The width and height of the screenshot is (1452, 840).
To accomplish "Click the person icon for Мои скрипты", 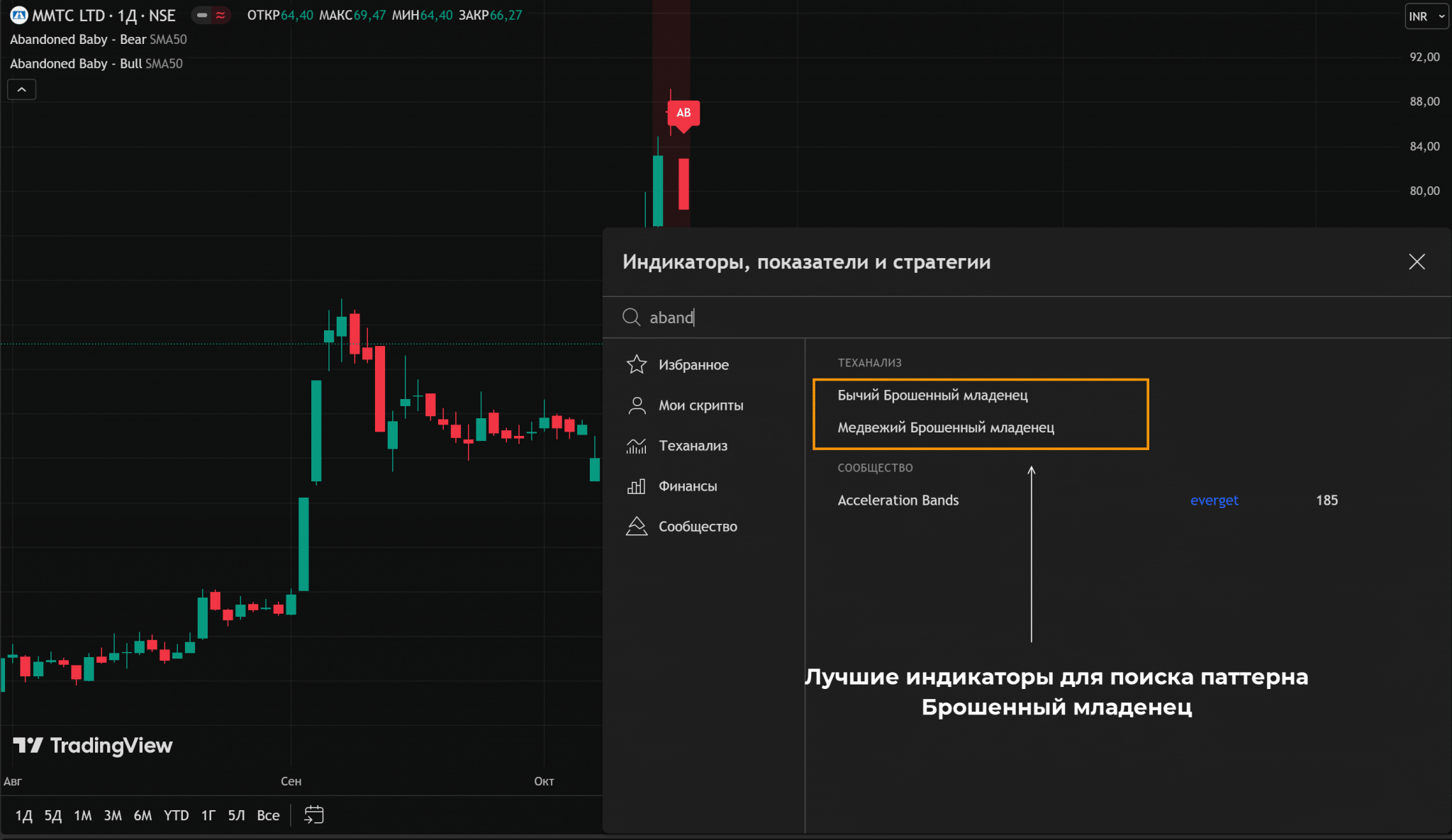I will [636, 405].
